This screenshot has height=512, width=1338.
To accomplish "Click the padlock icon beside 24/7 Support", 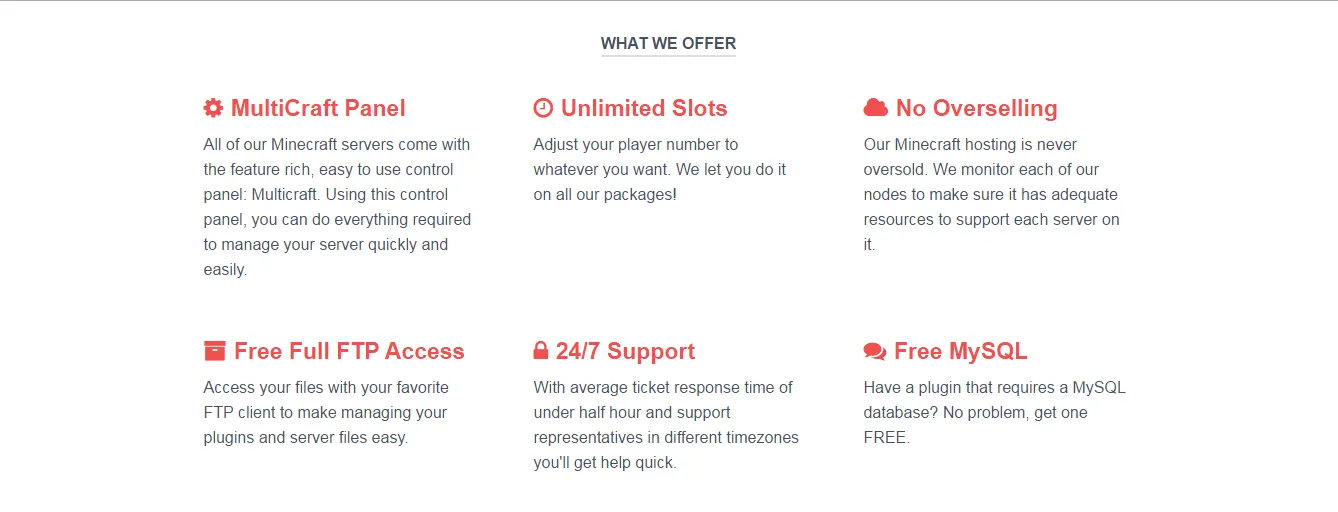I will (x=541, y=351).
